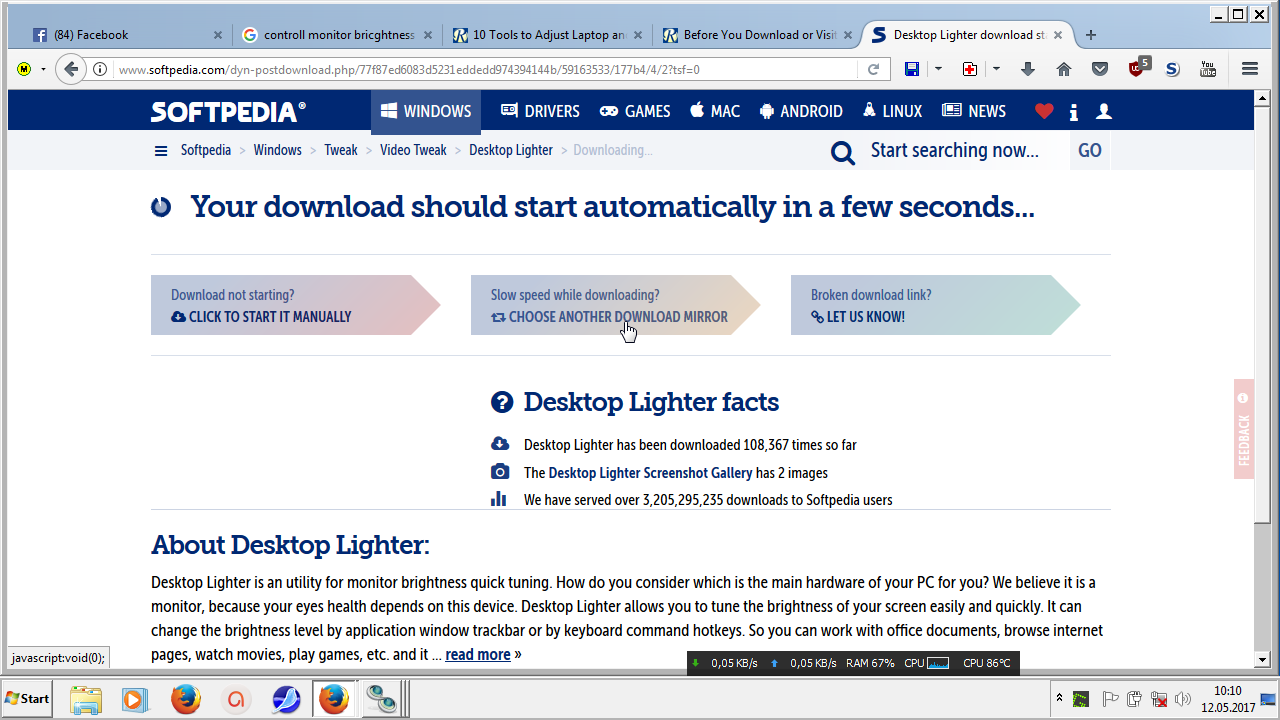Open the Softpedia logo home link
Image resolution: width=1280 pixels, height=720 pixels.
[x=228, y=111]
